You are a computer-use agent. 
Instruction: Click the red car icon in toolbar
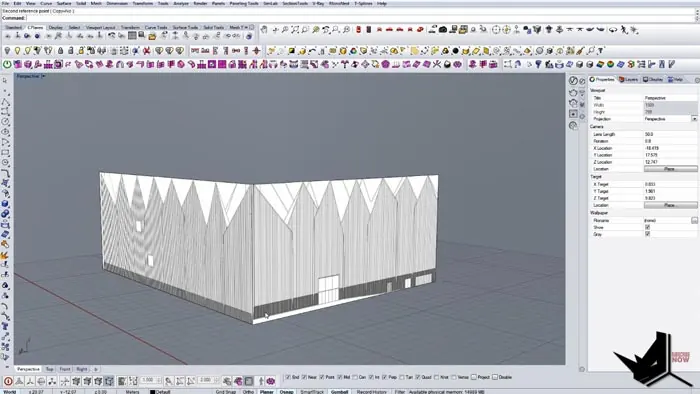pyautogui.click(x=389, y=30)
